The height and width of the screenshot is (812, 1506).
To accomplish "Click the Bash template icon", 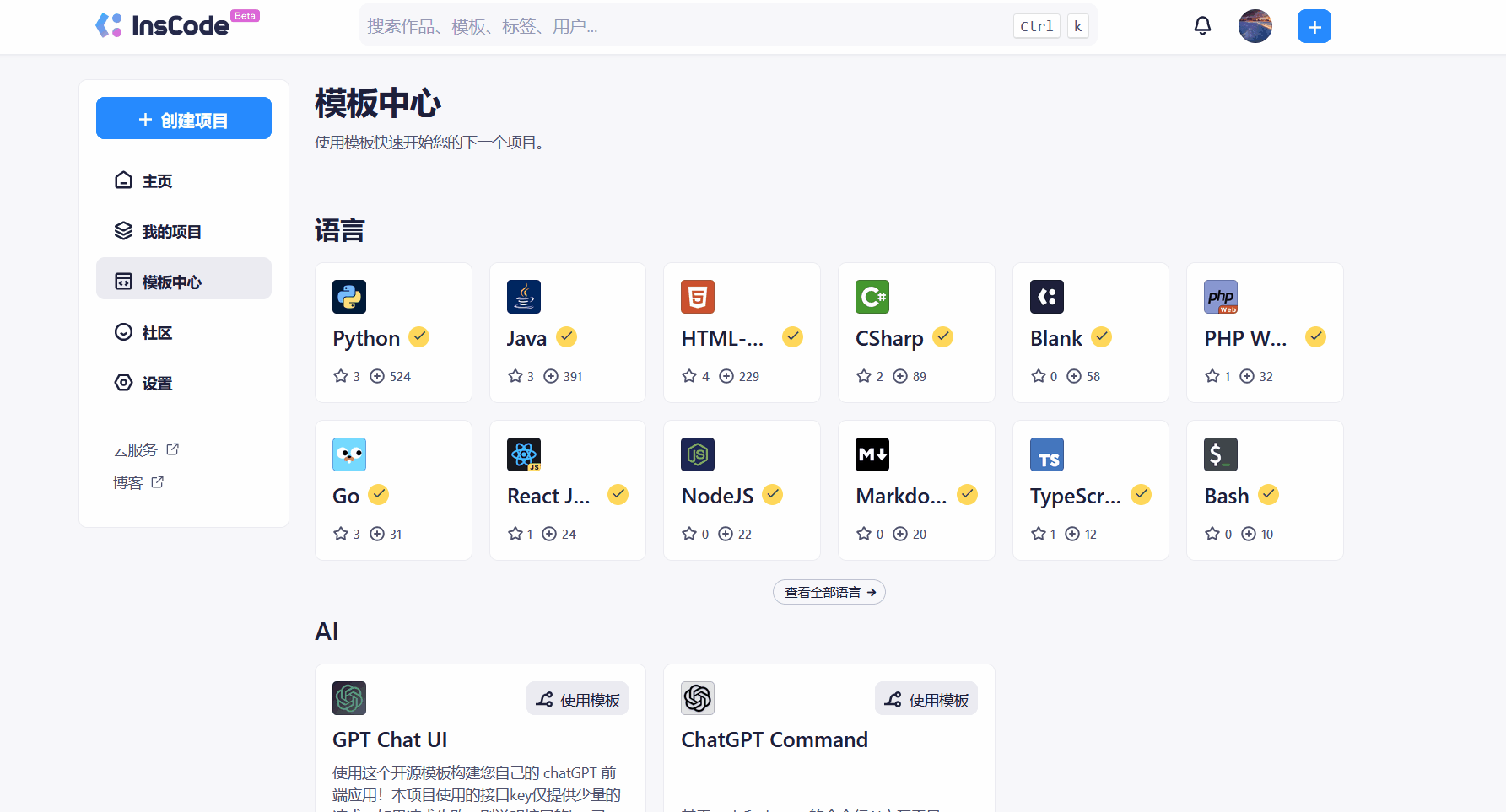I will pyautogui.click(x=1221, y=454).
